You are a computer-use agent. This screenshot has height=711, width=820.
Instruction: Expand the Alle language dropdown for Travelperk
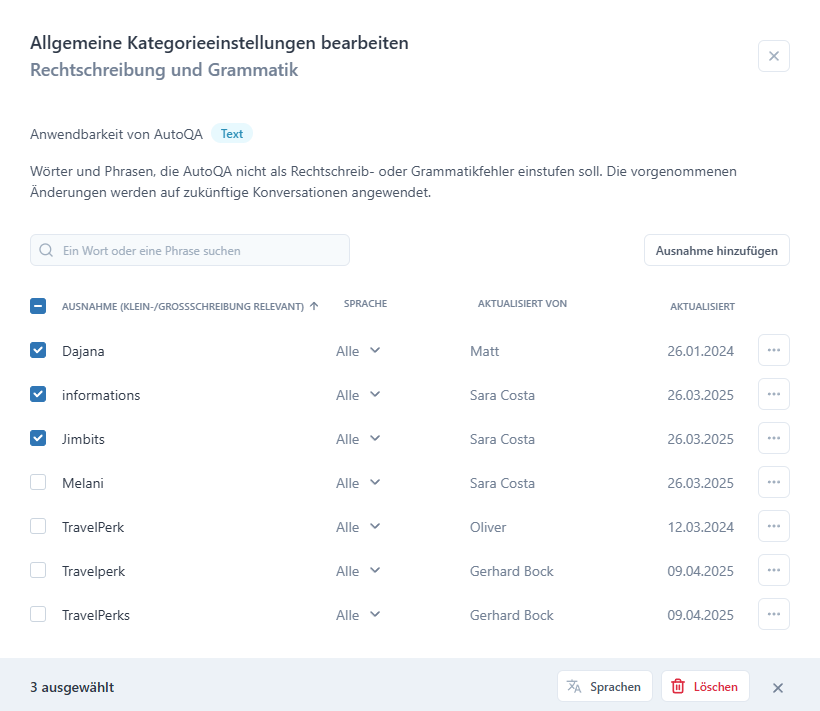pyautogui.click(x=358, y=571)
